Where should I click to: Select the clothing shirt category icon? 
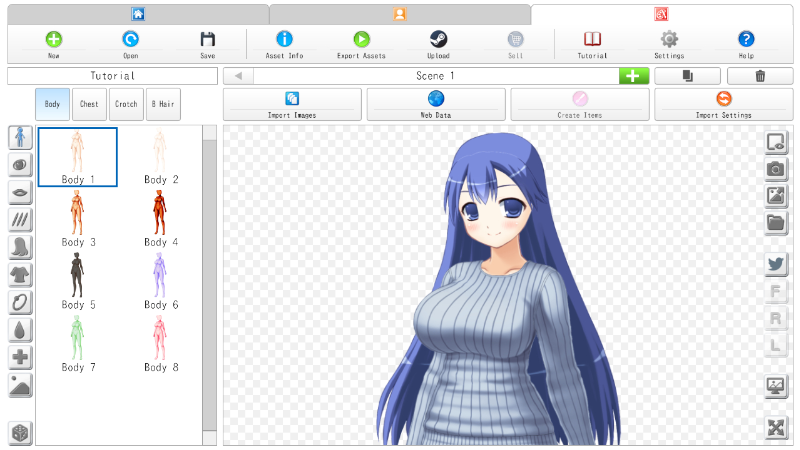pyautogui.click(x=21, y=275)
